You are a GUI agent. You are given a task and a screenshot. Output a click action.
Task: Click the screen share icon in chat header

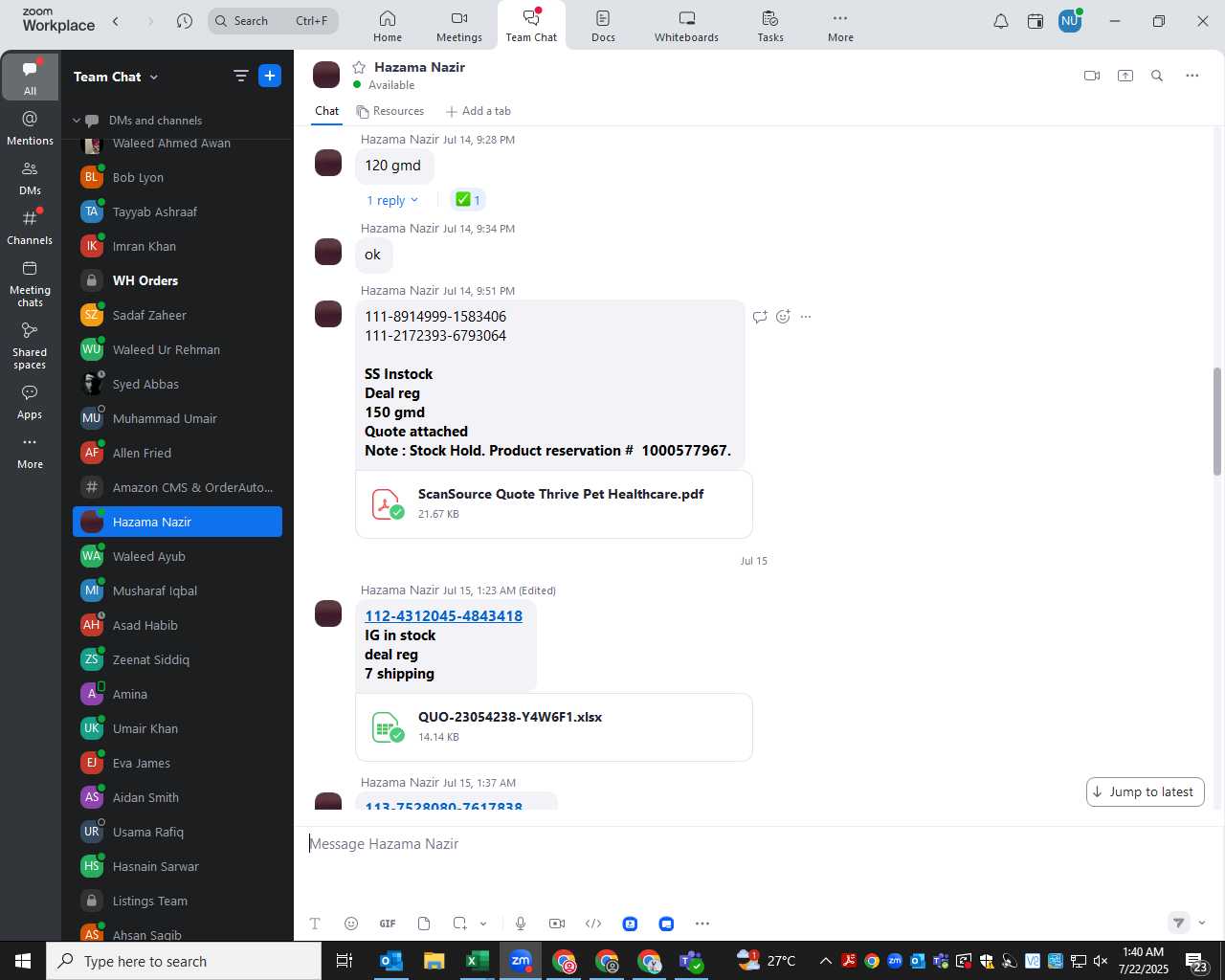coord(1125,76)
